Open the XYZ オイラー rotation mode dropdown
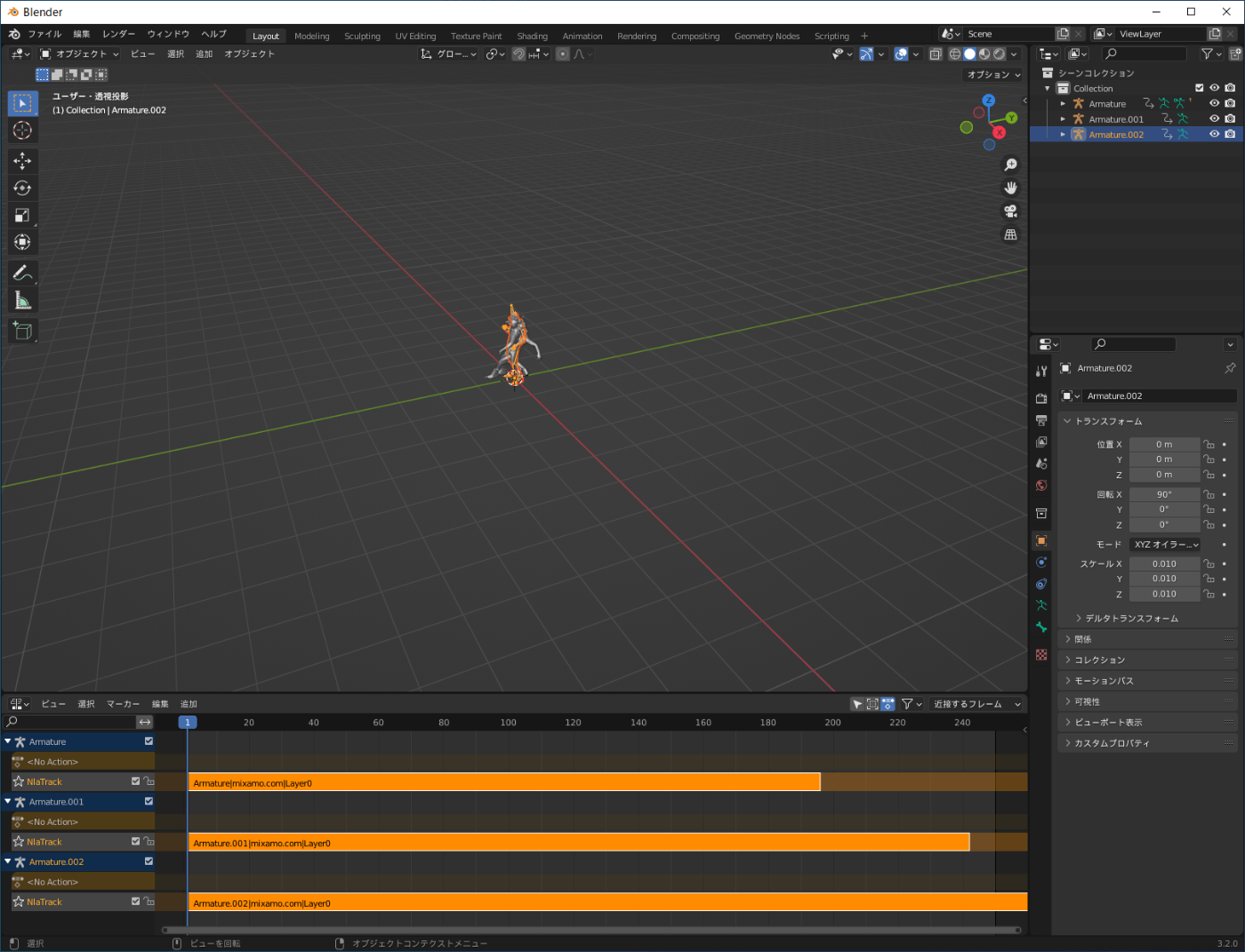Image resolution: width=1245 pixels, height=952 pixels. point(1166,545)
